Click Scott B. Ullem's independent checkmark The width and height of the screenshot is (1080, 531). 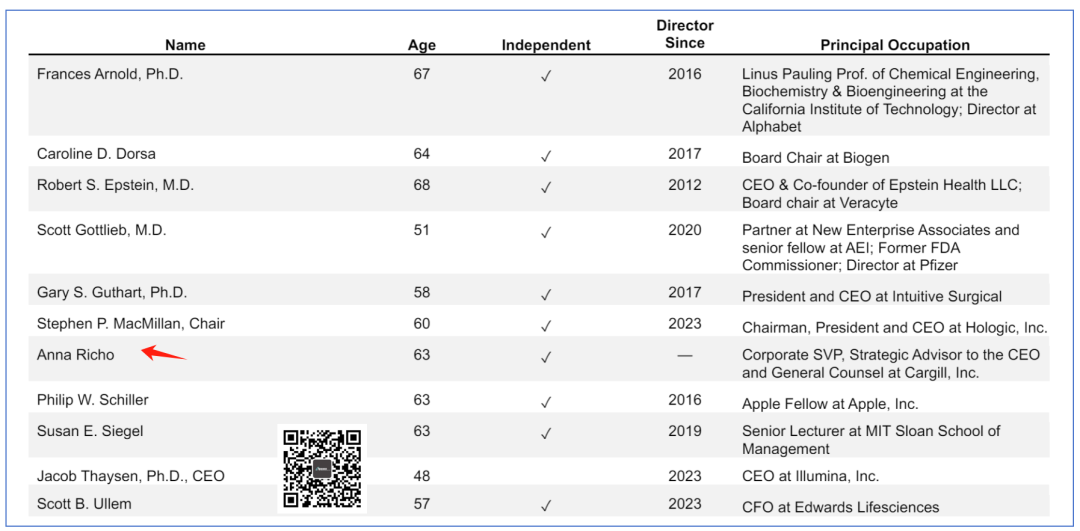click(546, 506)
